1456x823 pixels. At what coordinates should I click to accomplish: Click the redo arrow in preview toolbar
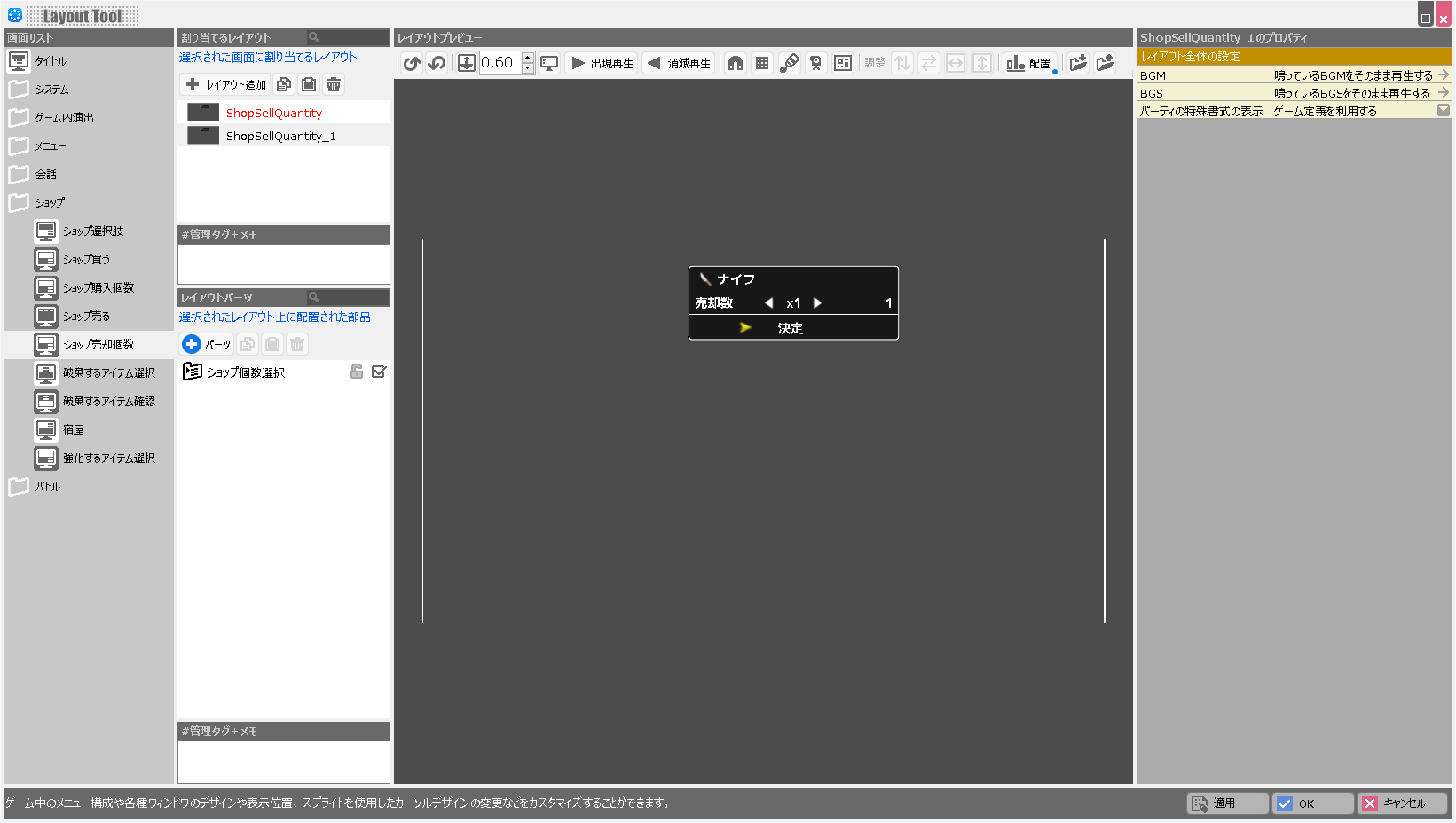[x=437, y=63]
